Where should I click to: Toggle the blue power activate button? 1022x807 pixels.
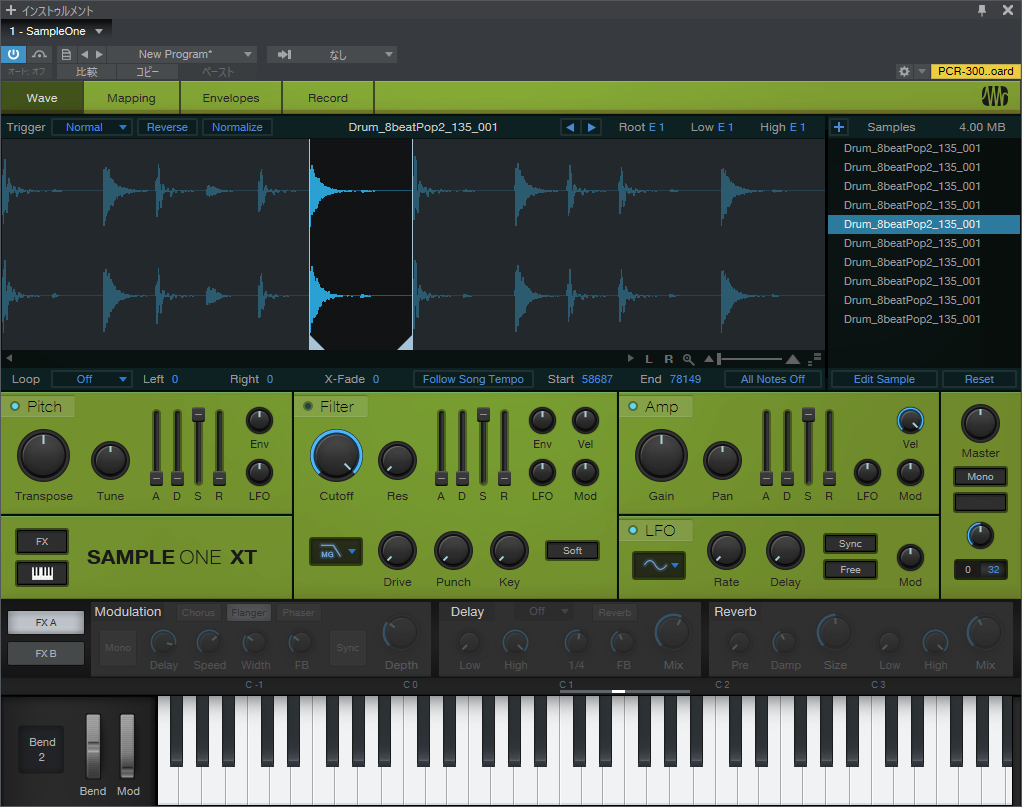(x=13, y=54)
